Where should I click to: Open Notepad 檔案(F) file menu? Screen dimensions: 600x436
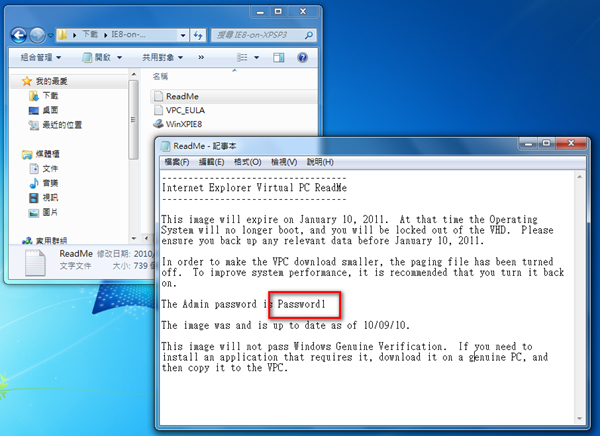176,162
